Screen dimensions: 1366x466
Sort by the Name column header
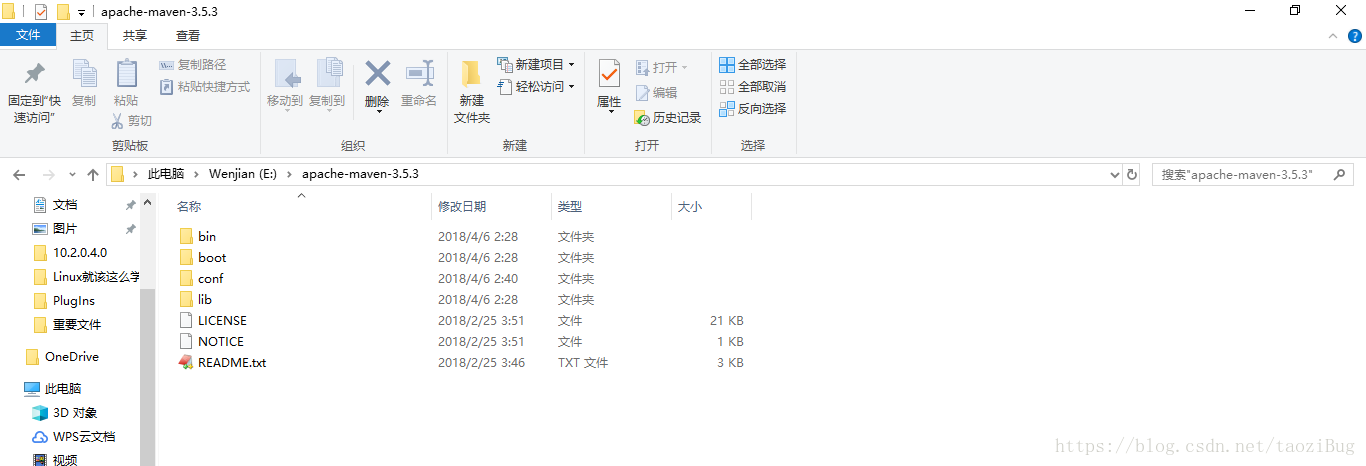point(300,206)
